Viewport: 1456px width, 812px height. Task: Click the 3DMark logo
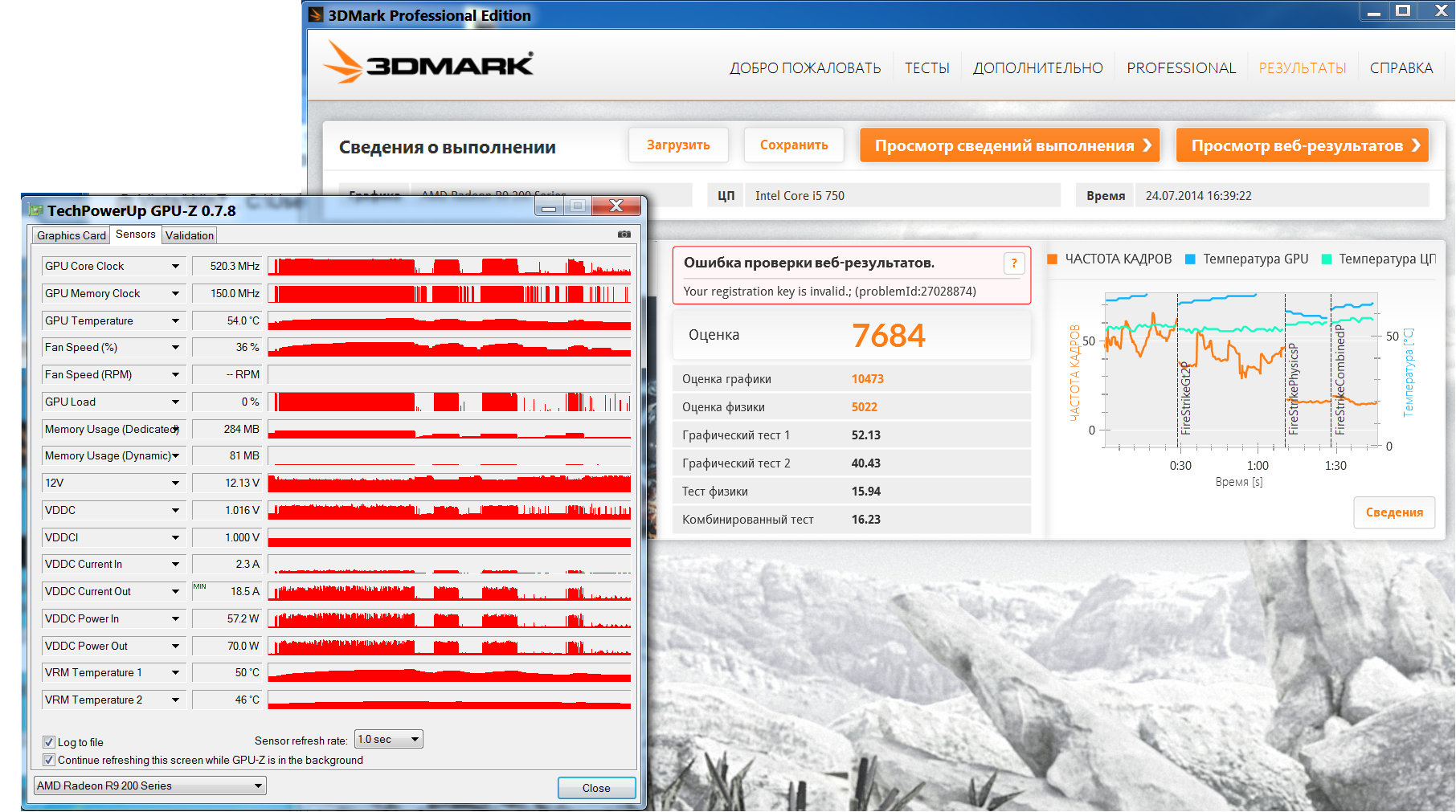click(428, 63)
